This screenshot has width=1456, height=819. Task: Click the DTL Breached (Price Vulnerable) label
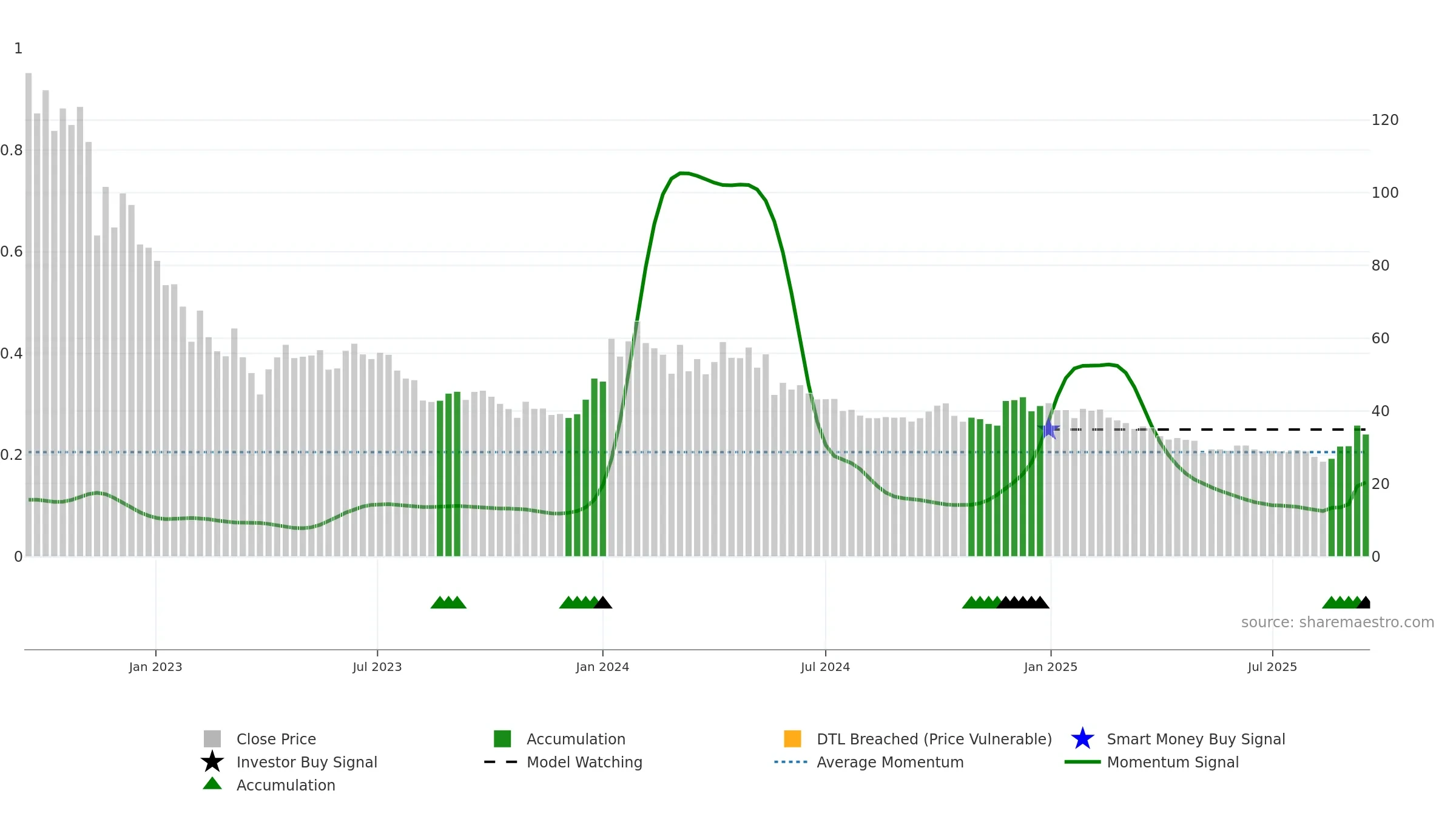934,739
